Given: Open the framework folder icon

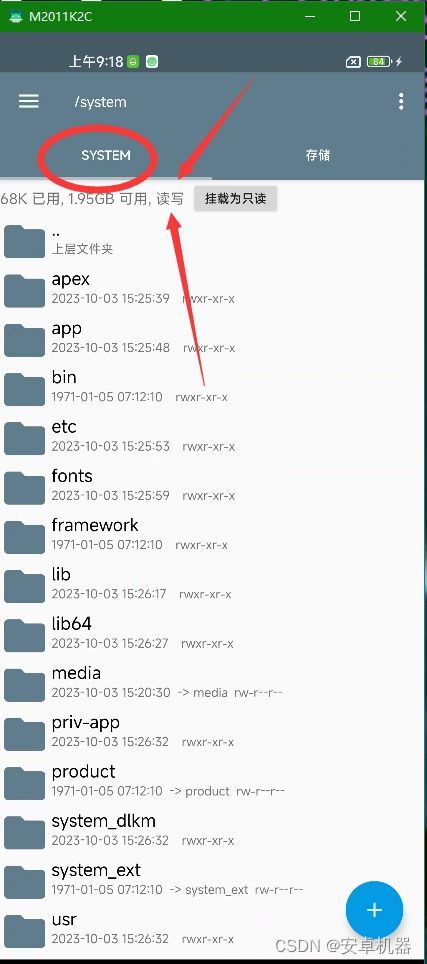Looking at the screenshot, I should tap(25, 536).
